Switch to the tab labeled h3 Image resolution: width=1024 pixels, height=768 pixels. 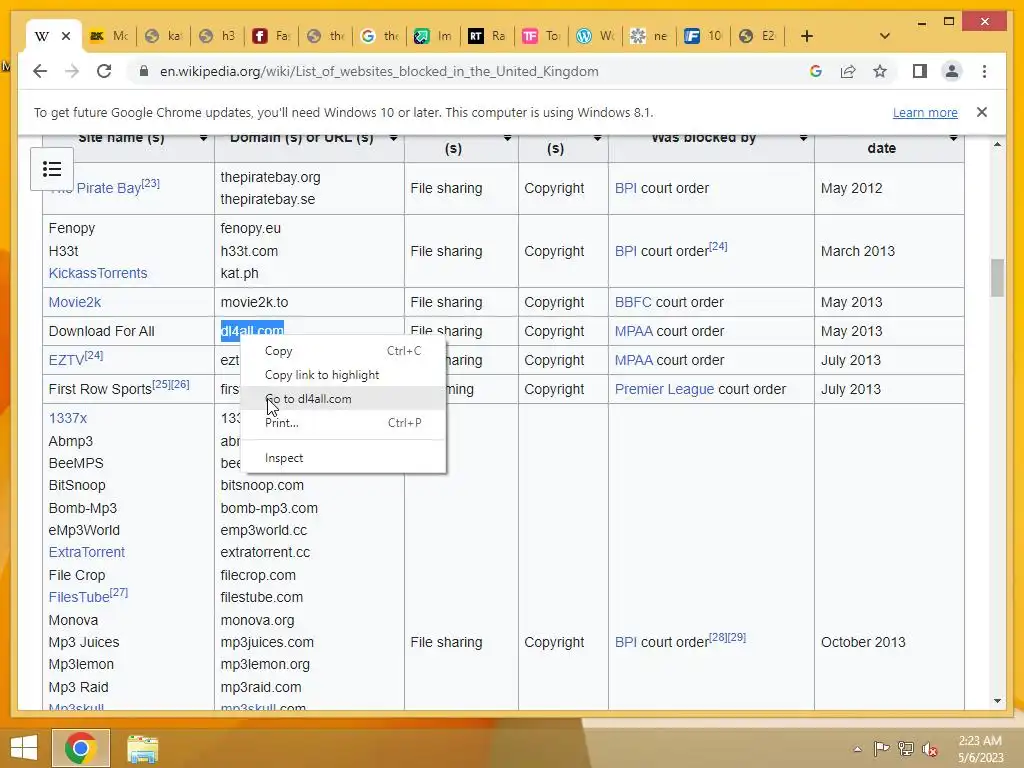pyautogui.click(x=217, y=36)
